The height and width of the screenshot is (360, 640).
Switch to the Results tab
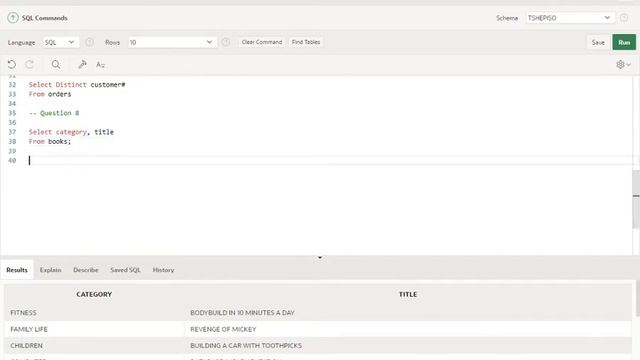[x=17, y=270]
